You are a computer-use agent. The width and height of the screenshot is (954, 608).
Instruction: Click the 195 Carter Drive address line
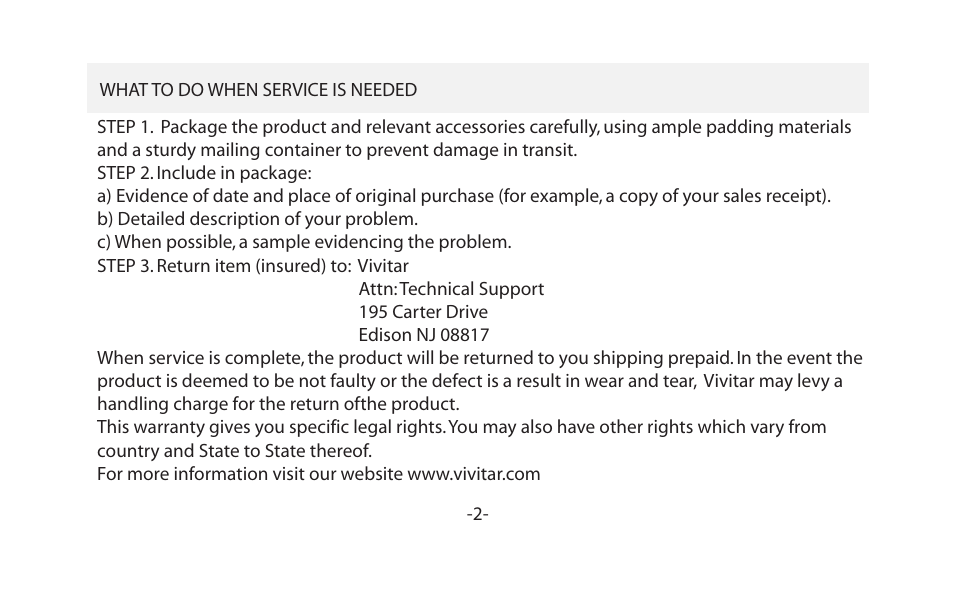[423, 312]
